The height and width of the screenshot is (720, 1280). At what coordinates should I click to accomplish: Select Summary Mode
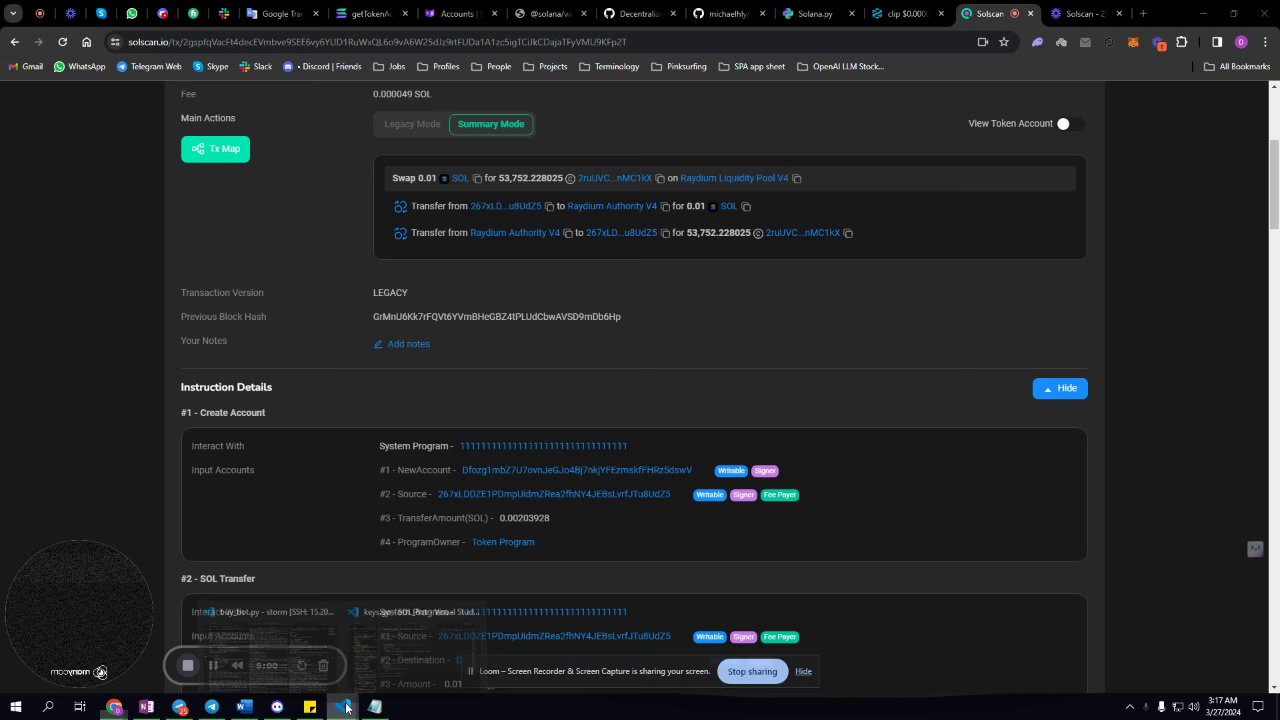point(491,124)
